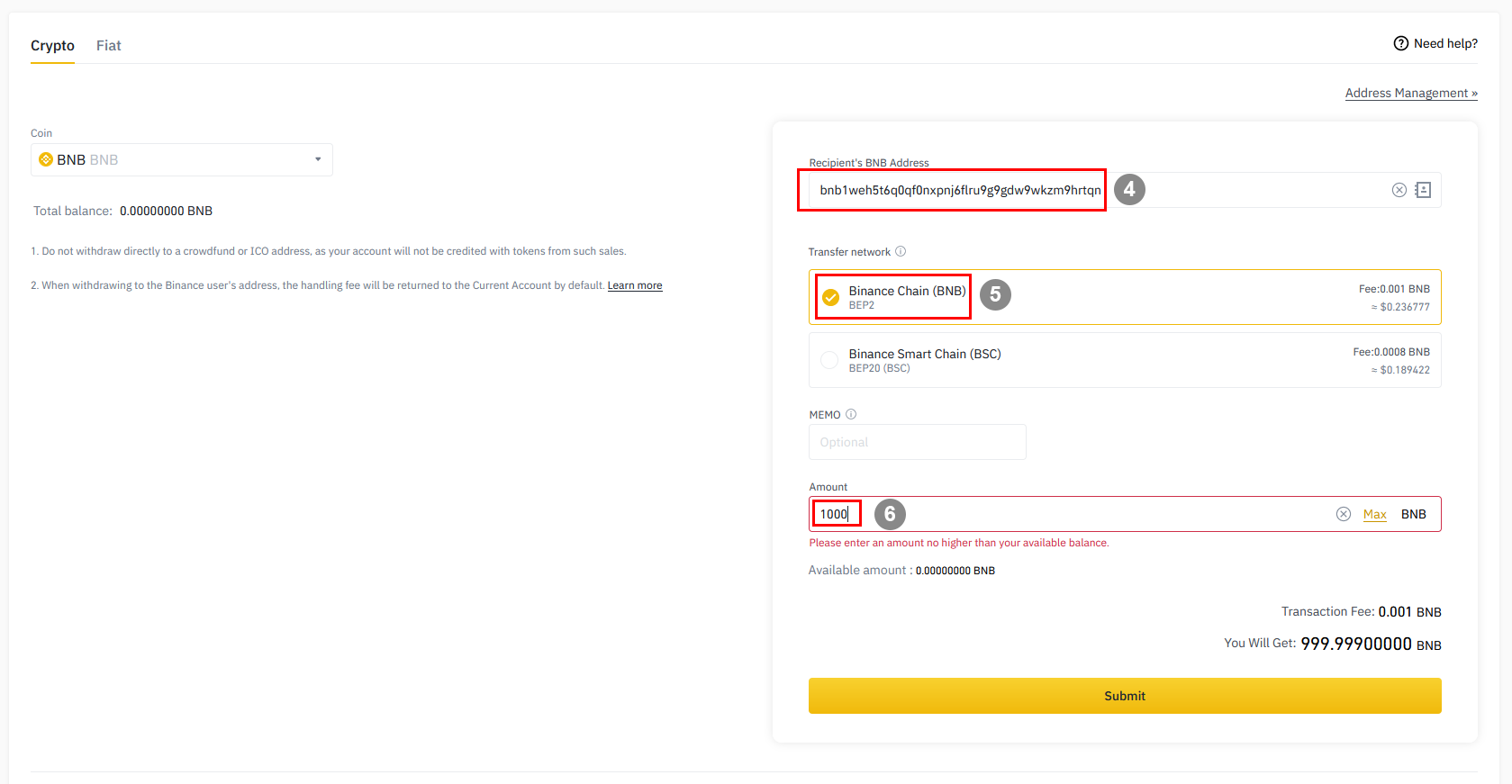Click the Need help? text link
The image size is (1512, 784).
click(x=1444, y=43)
